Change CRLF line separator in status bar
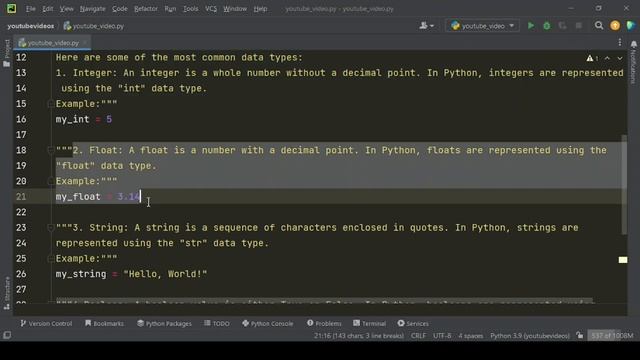Screen dimensions: 640x360 (x=418, y=336)
